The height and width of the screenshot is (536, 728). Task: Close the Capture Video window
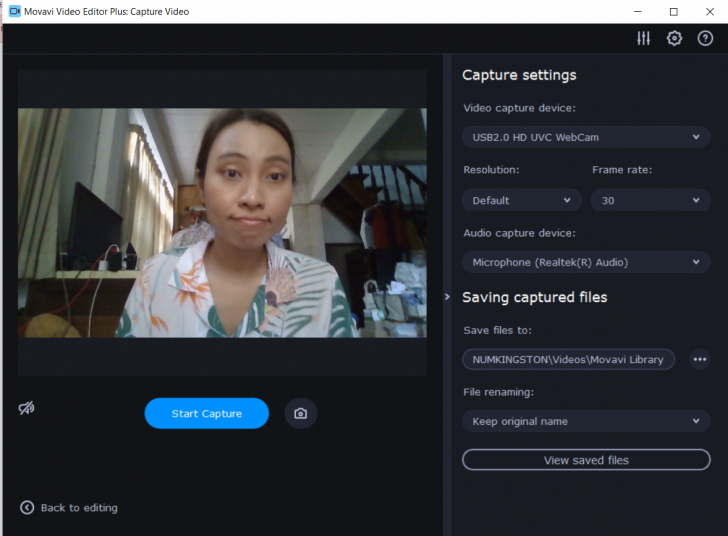click(709, 12)
